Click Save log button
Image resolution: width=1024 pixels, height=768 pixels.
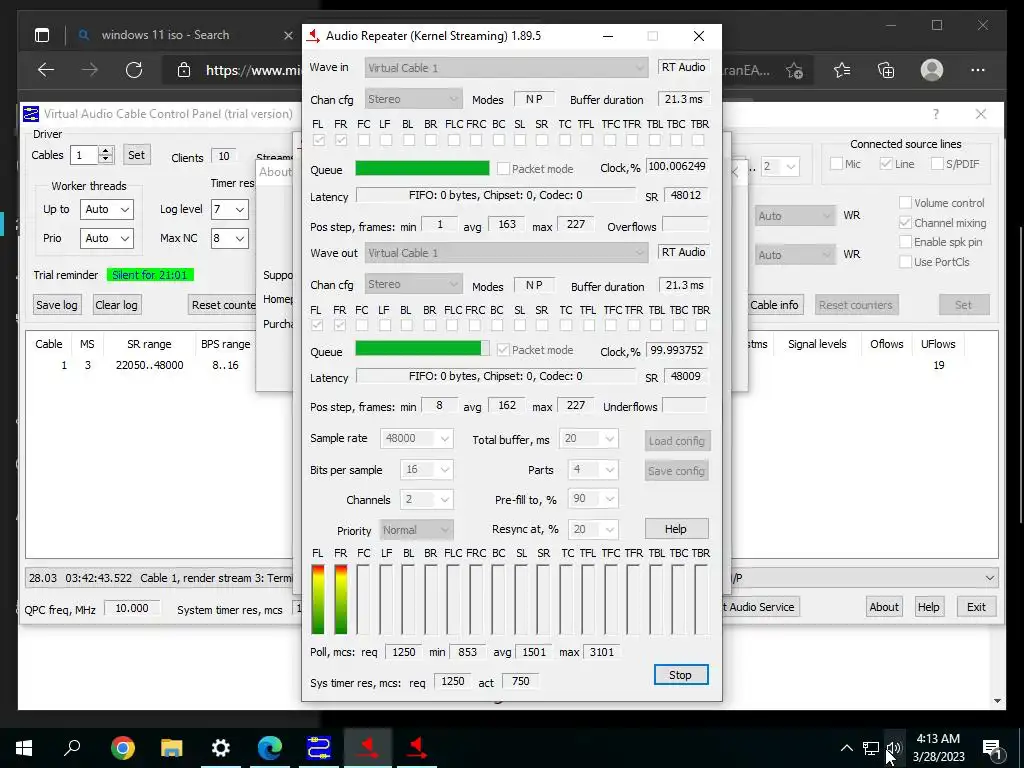click(57, 305)
